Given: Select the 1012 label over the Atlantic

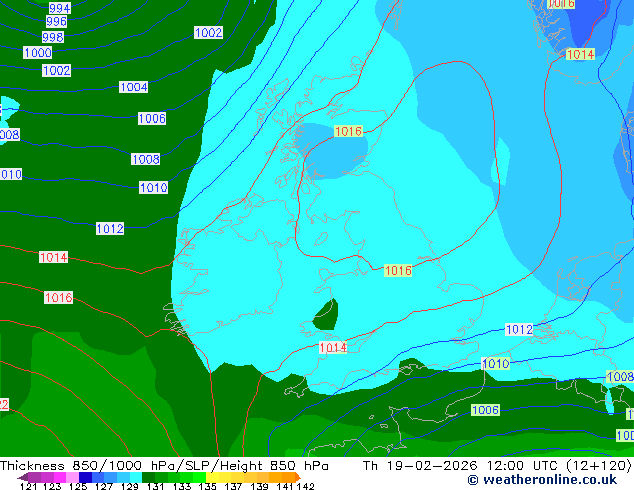Looking at the screenshot, I should (x=110, y=229).
